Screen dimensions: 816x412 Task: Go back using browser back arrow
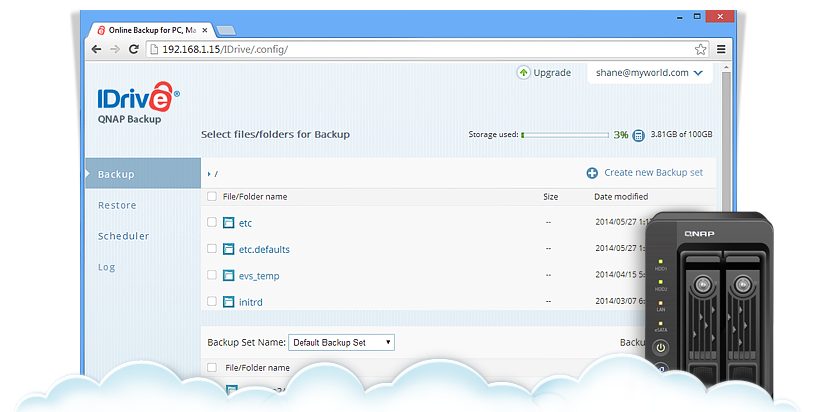click(96, 49)
